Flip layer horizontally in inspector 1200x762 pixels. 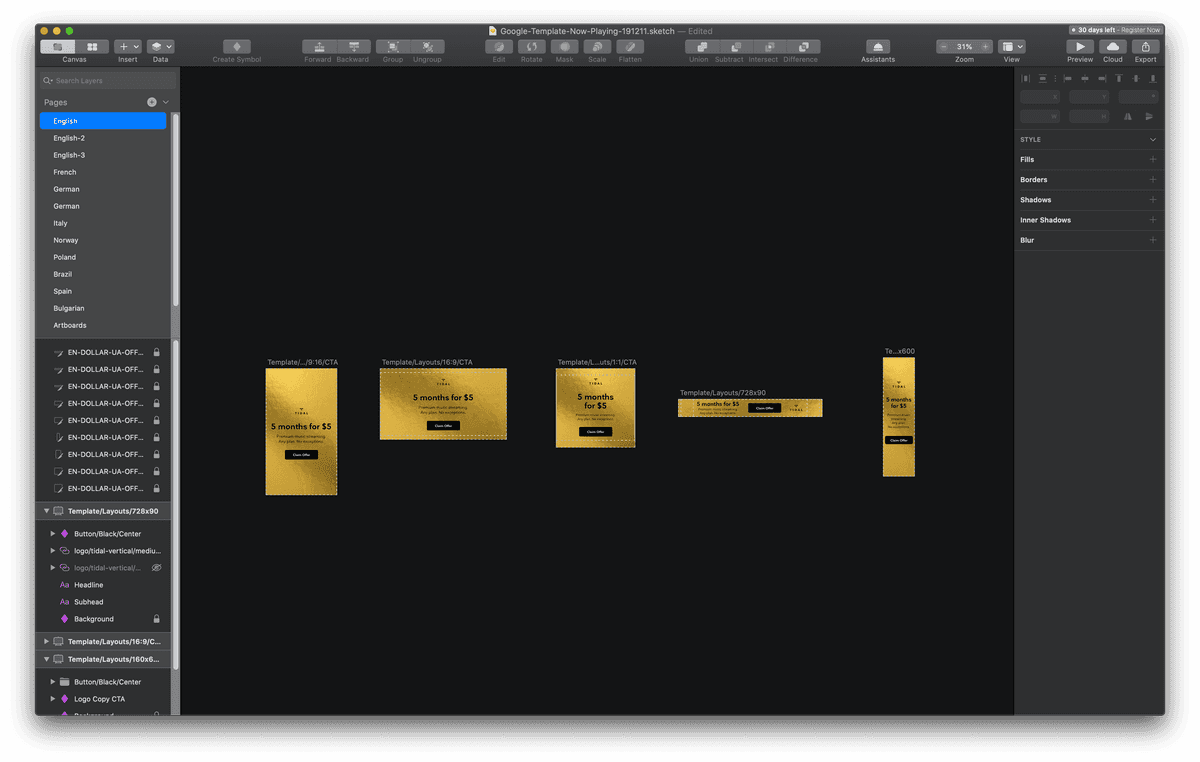click(1128, 117)
